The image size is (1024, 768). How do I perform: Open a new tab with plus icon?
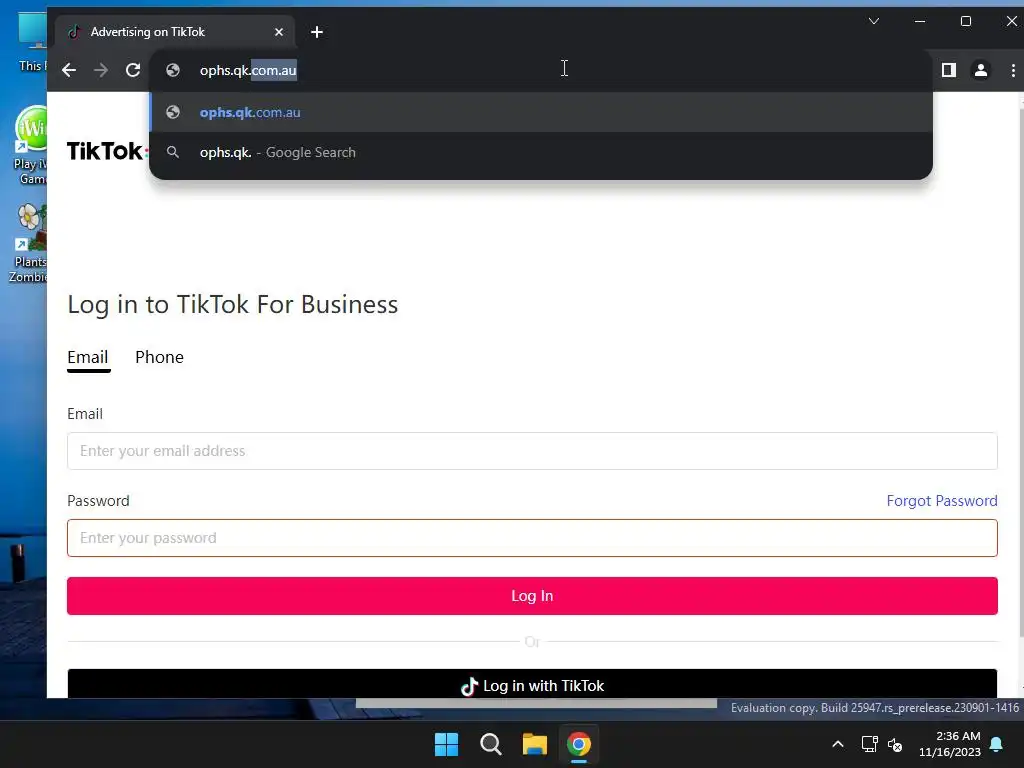[x=317, y=32]
